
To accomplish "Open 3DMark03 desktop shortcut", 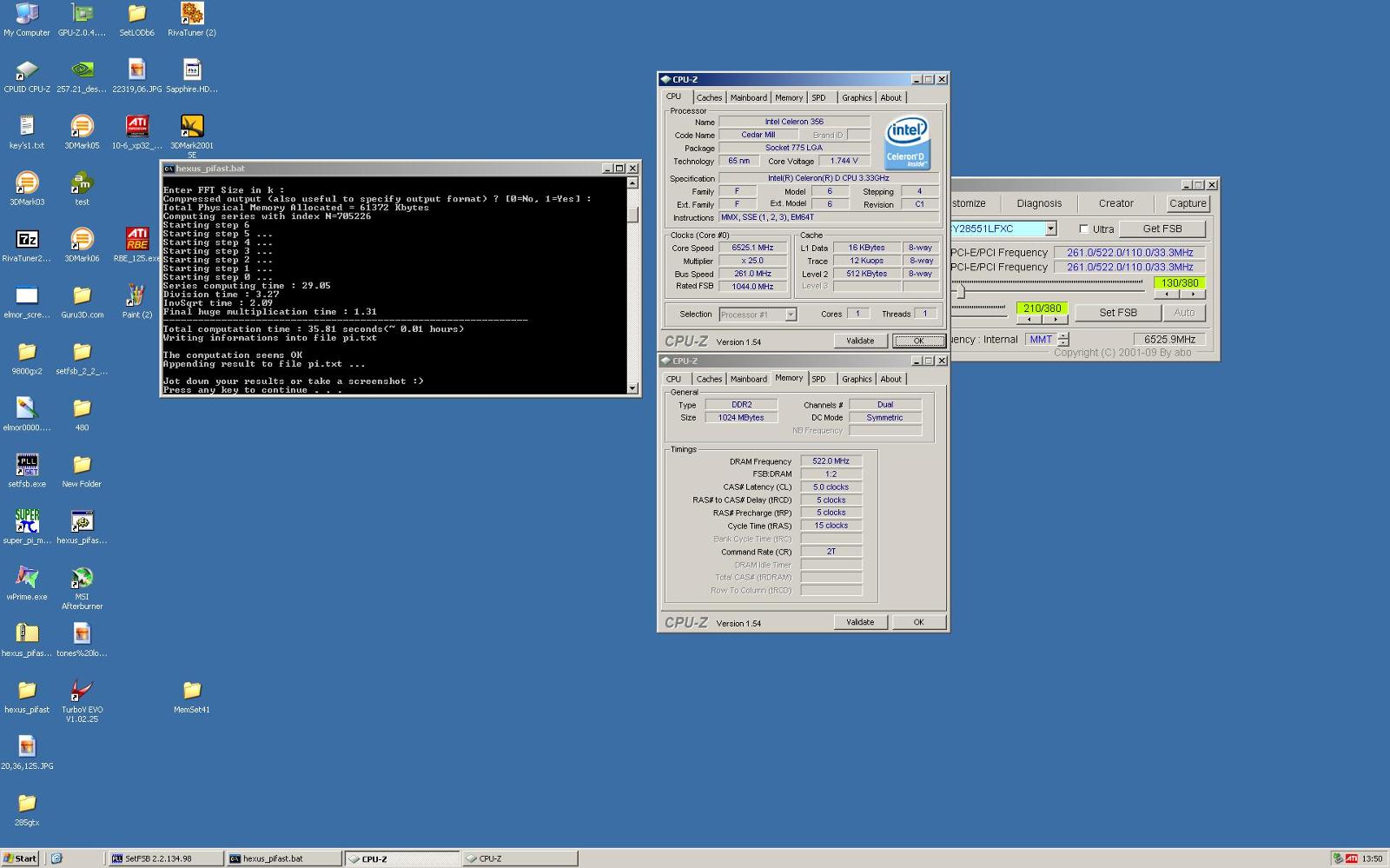I will click(x=27, y=189).
